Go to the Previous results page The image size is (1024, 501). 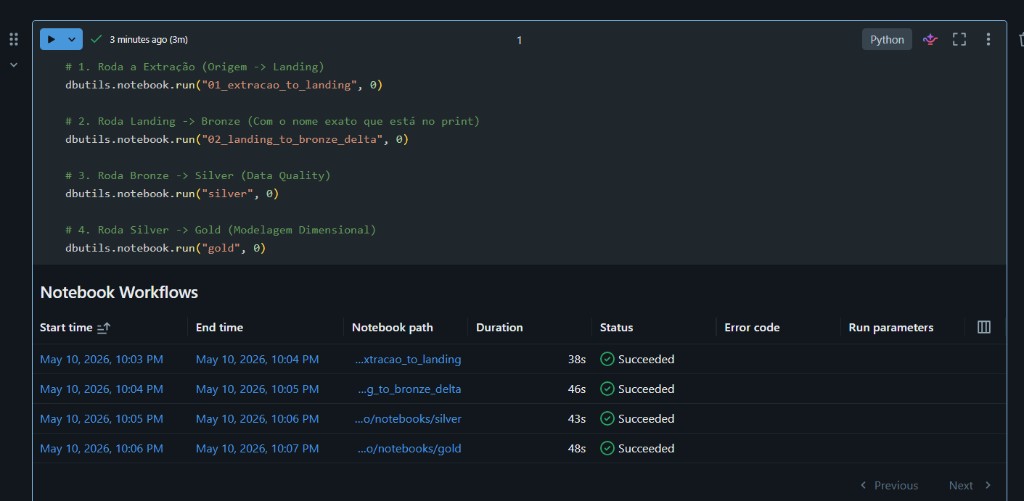click(x=889, y=485)
